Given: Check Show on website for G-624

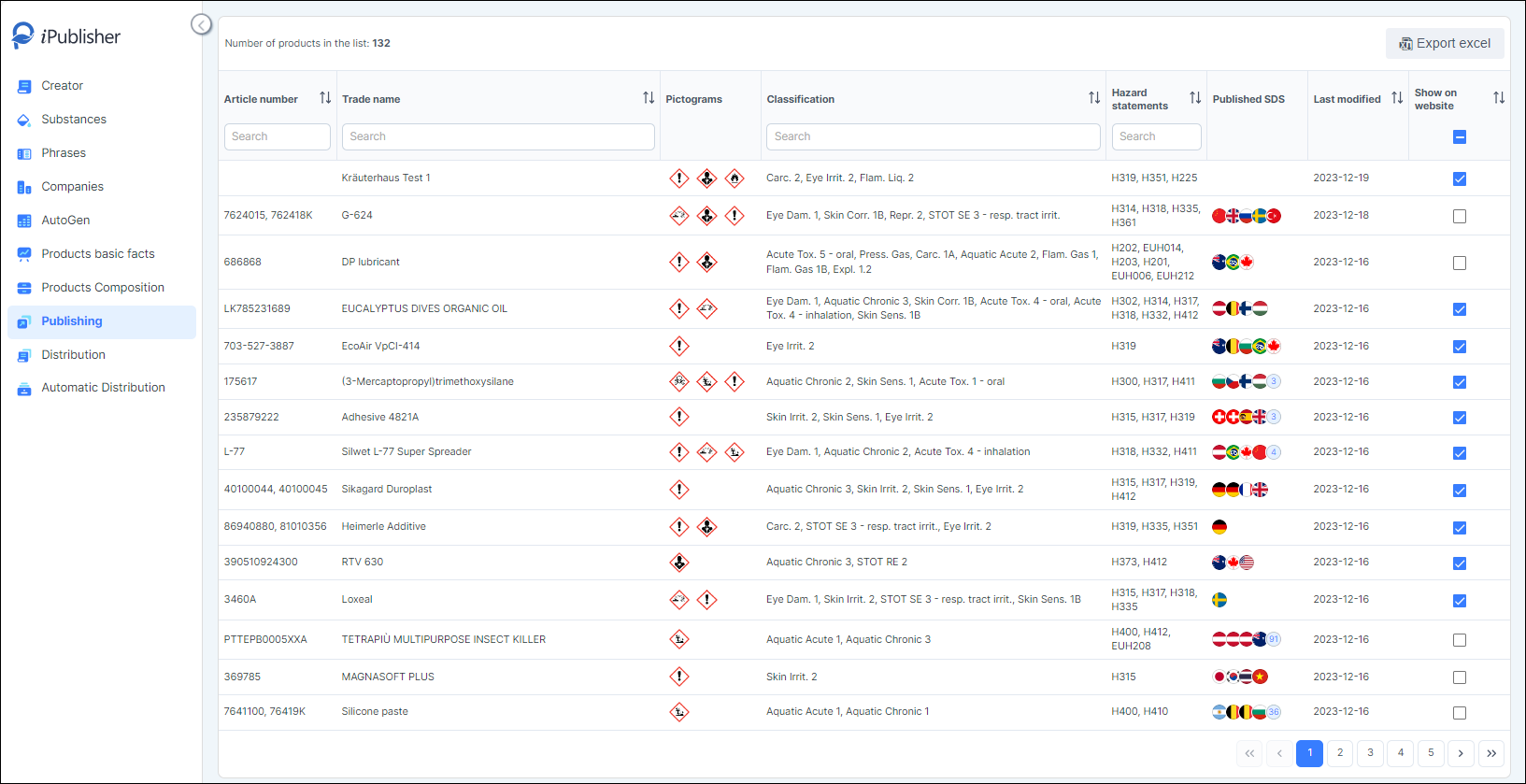Looking at the screenshot, I should coord(1460,216).
